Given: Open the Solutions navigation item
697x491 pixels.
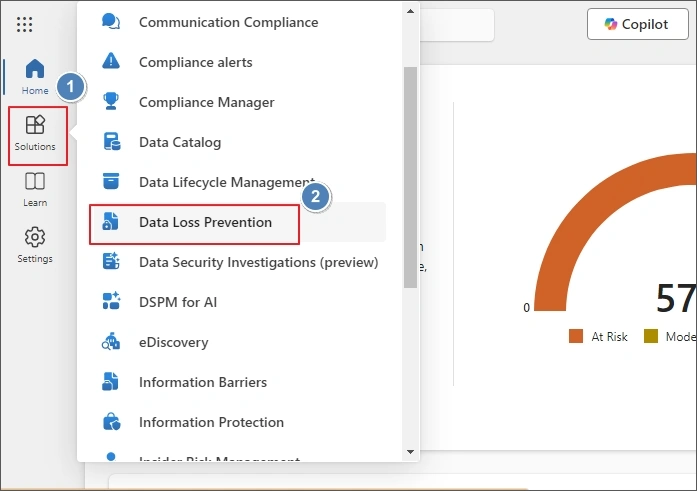Looking at the screenshot, I should coord(35,133).
